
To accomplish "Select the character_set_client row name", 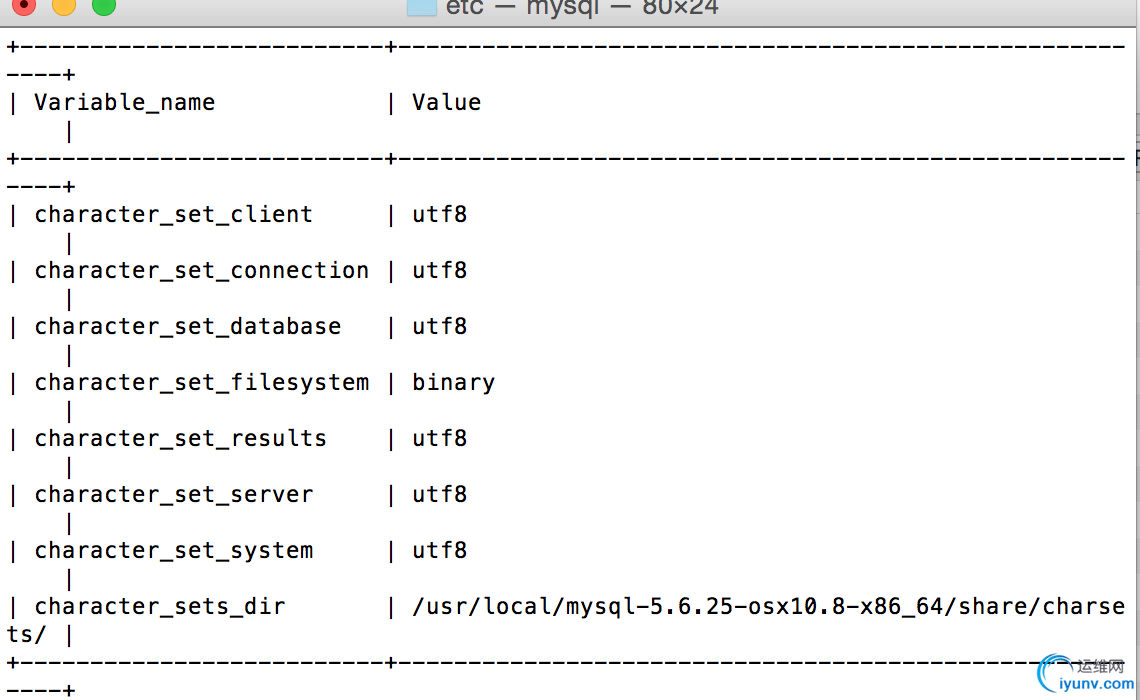I will (174, 214).
